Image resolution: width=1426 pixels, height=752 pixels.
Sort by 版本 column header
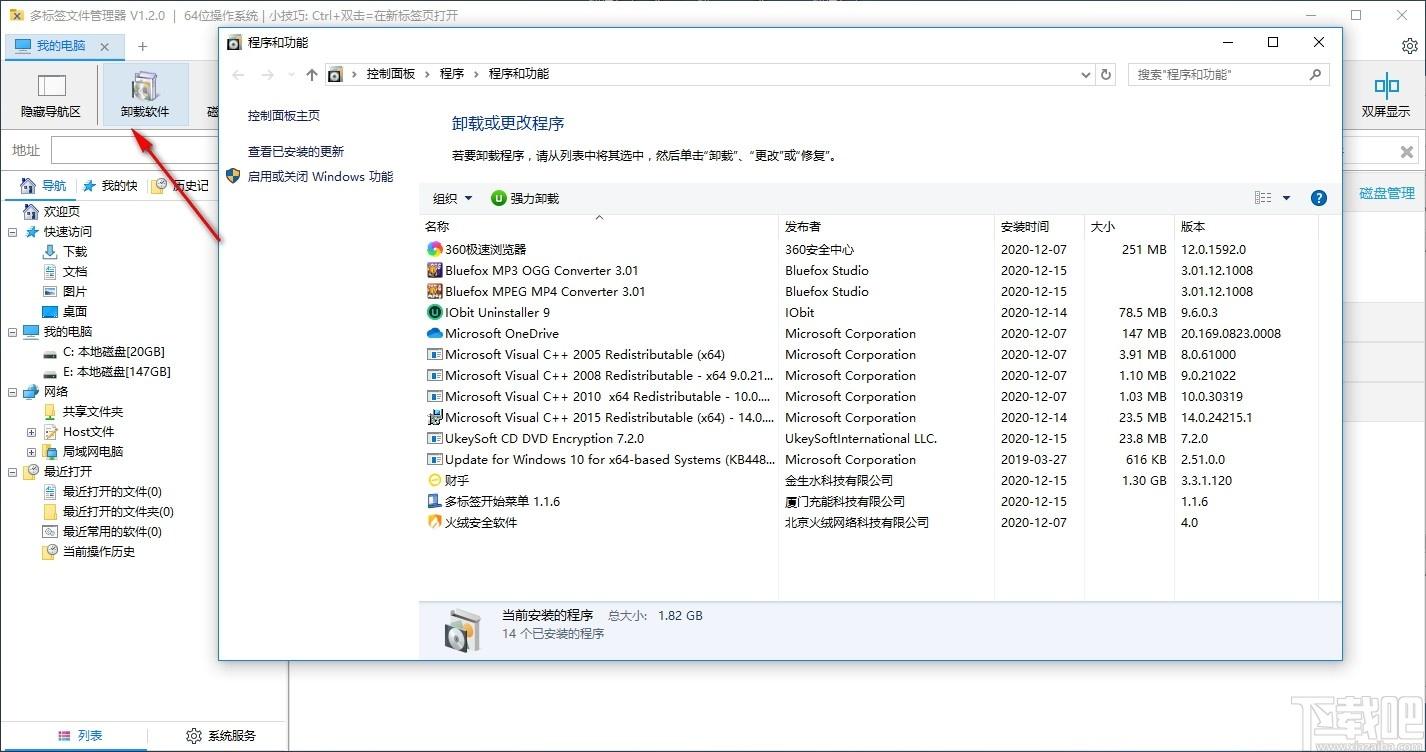(x=1245, y=227)
